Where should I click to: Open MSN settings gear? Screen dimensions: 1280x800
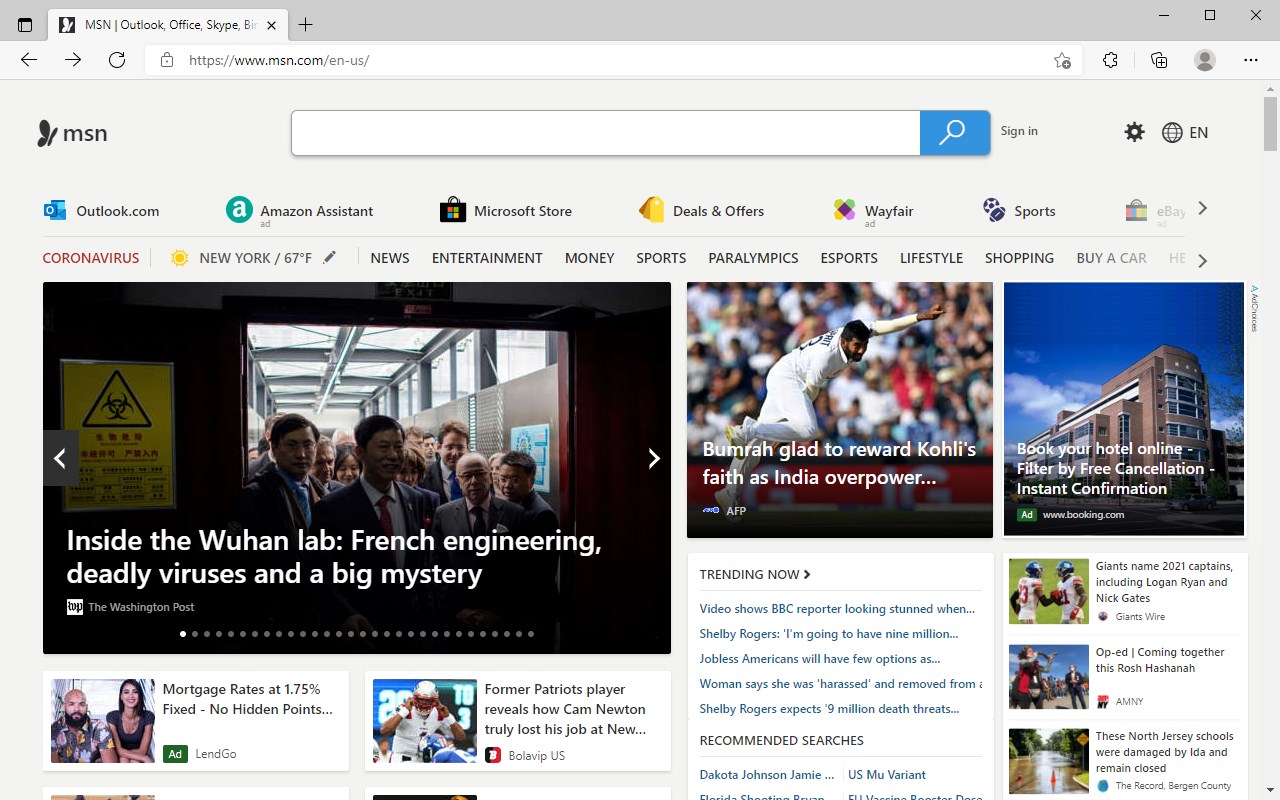pyautogui.click(x=1134, y=132)
